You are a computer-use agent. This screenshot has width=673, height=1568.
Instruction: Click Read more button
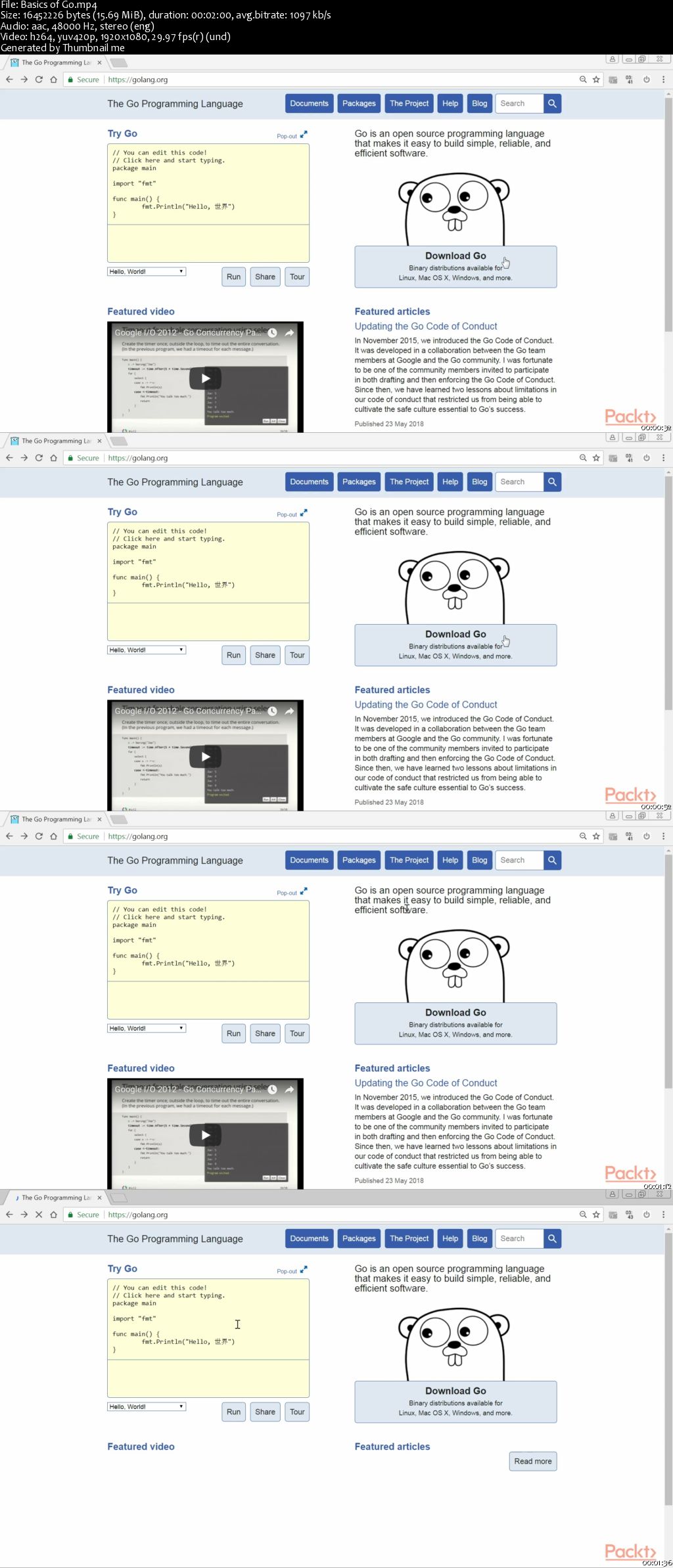(x=533, y=1461)
